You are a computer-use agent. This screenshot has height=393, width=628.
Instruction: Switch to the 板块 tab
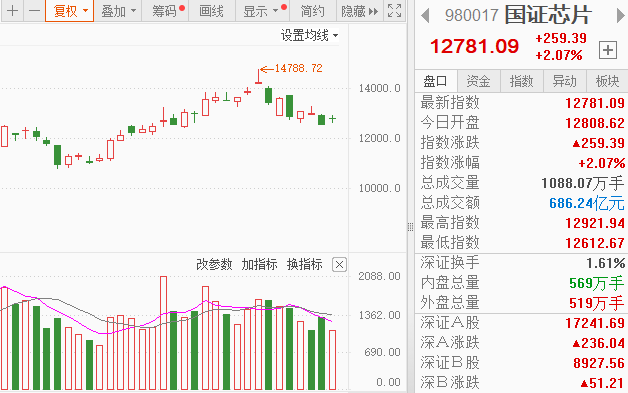(608, 81)
